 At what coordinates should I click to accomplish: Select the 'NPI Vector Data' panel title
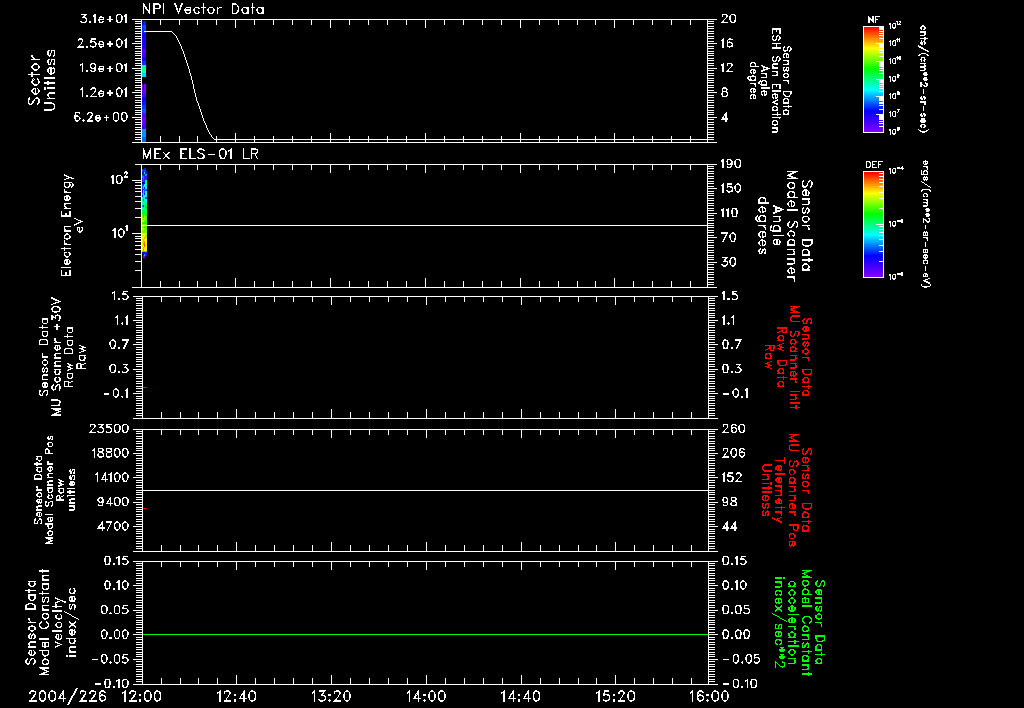[203, 9]
